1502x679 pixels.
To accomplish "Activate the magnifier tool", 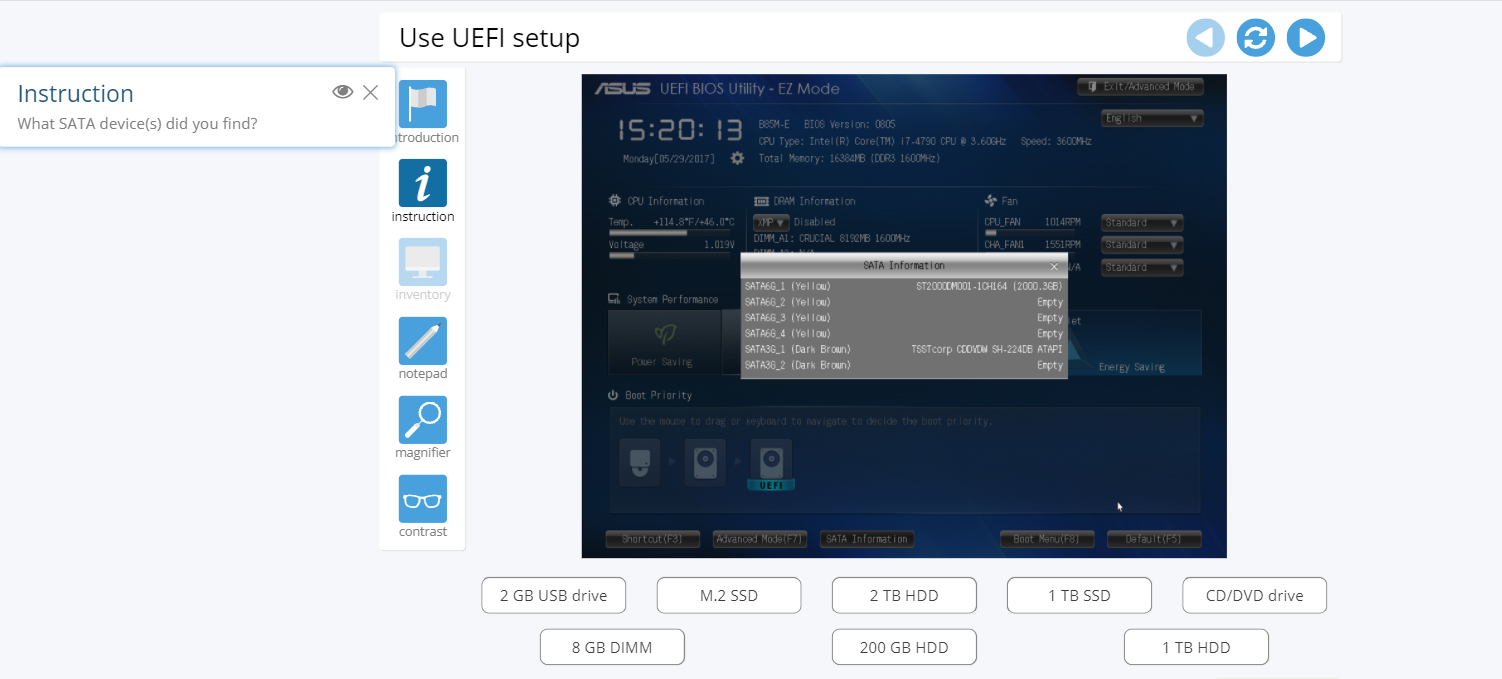I will click(423, 420).
